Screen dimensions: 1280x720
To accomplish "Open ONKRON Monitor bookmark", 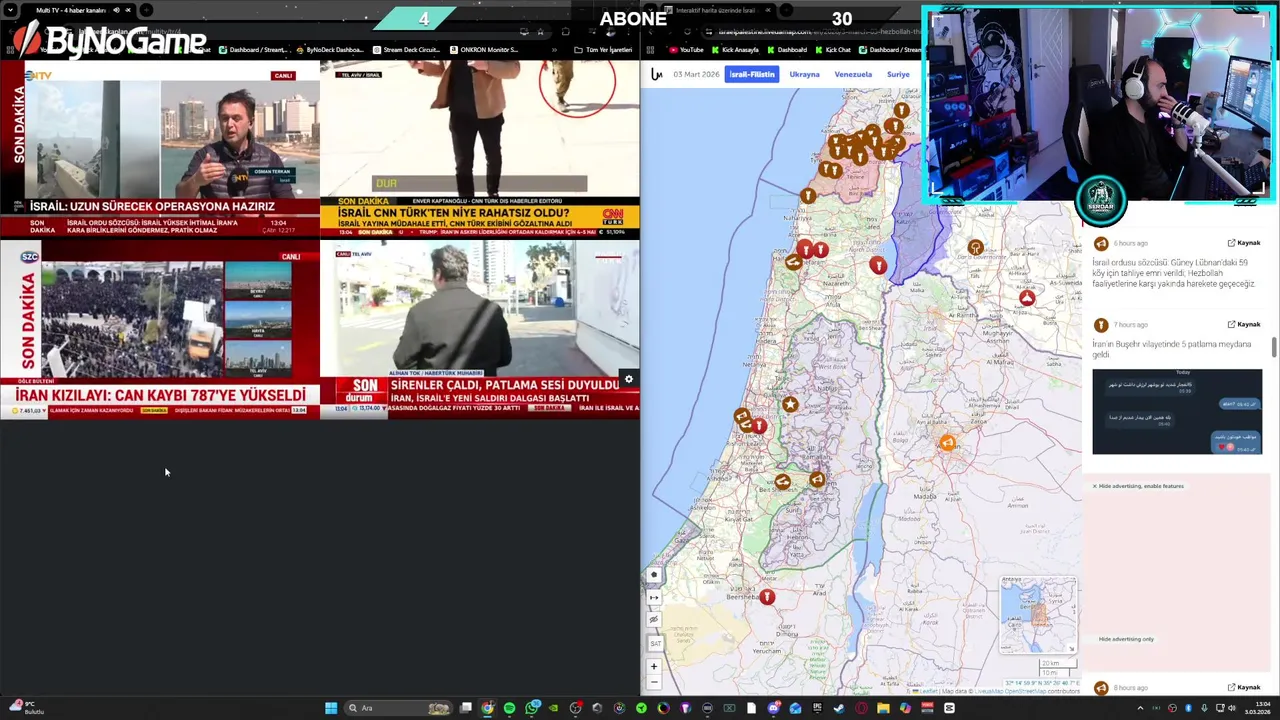I will click(483, 50).
